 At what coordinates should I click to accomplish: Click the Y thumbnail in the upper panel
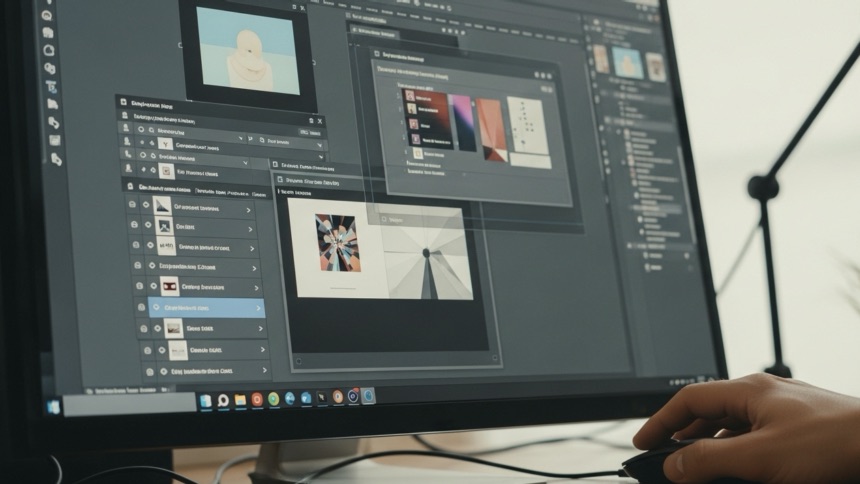165,144
